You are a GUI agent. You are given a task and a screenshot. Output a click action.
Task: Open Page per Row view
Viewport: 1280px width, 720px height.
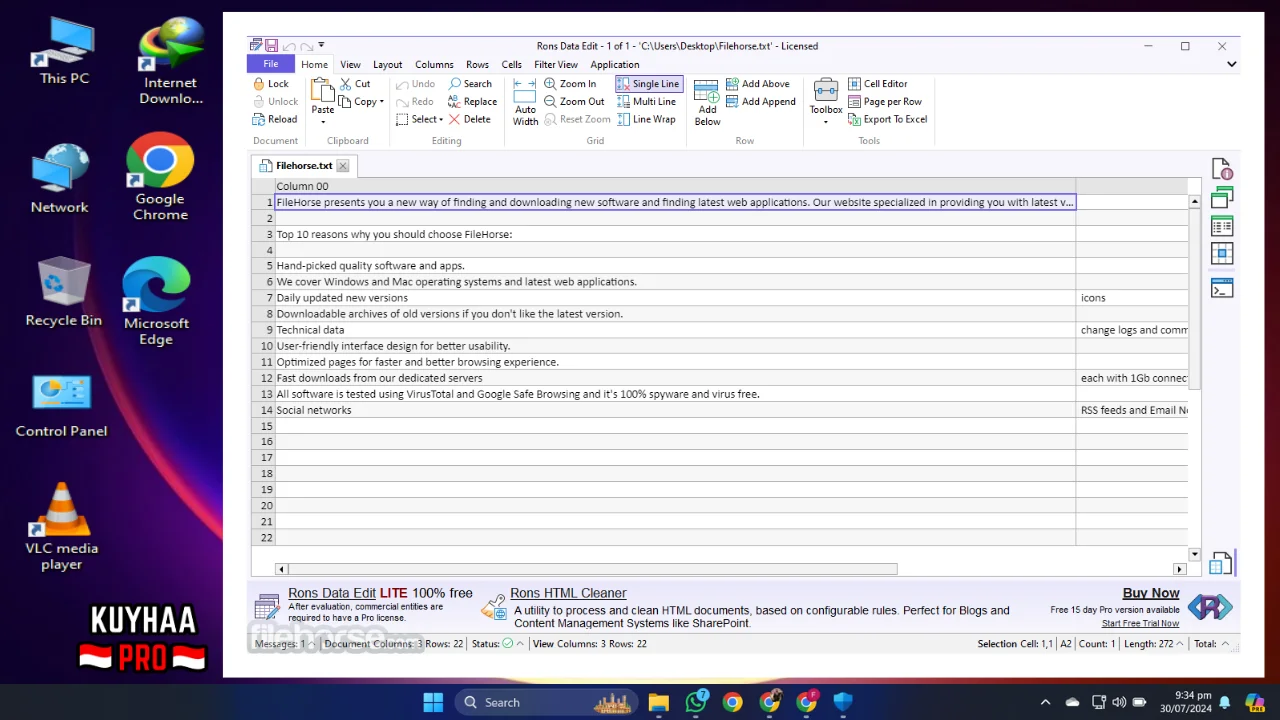[885, 101]
